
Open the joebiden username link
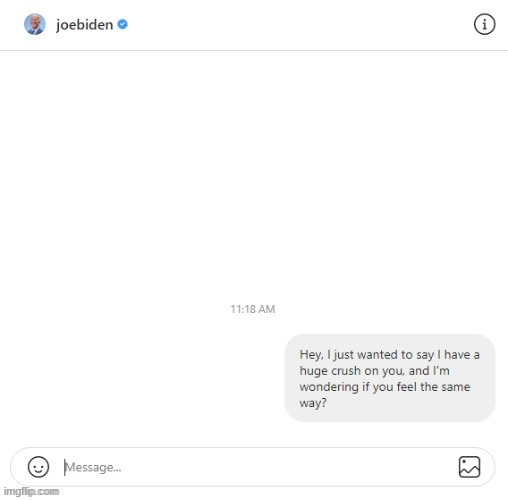(85, 25)
